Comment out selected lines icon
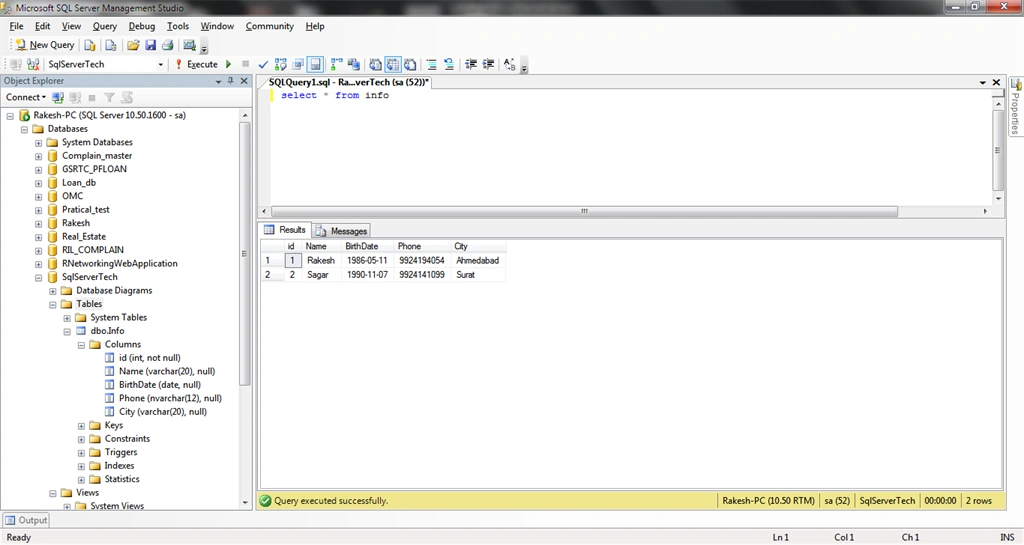Image resolution: width=1024 pixels, height=545 pixels. coord(432,64)
